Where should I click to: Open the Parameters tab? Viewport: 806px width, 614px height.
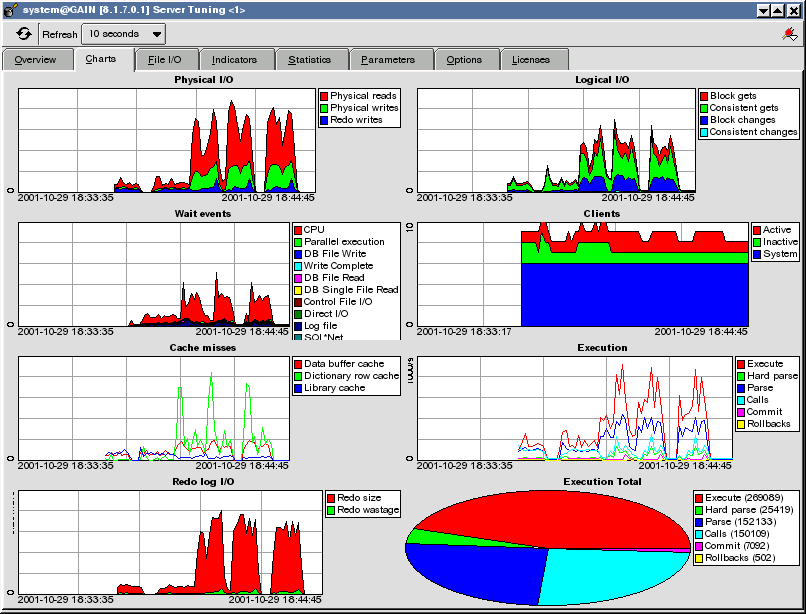pos(388,60)
